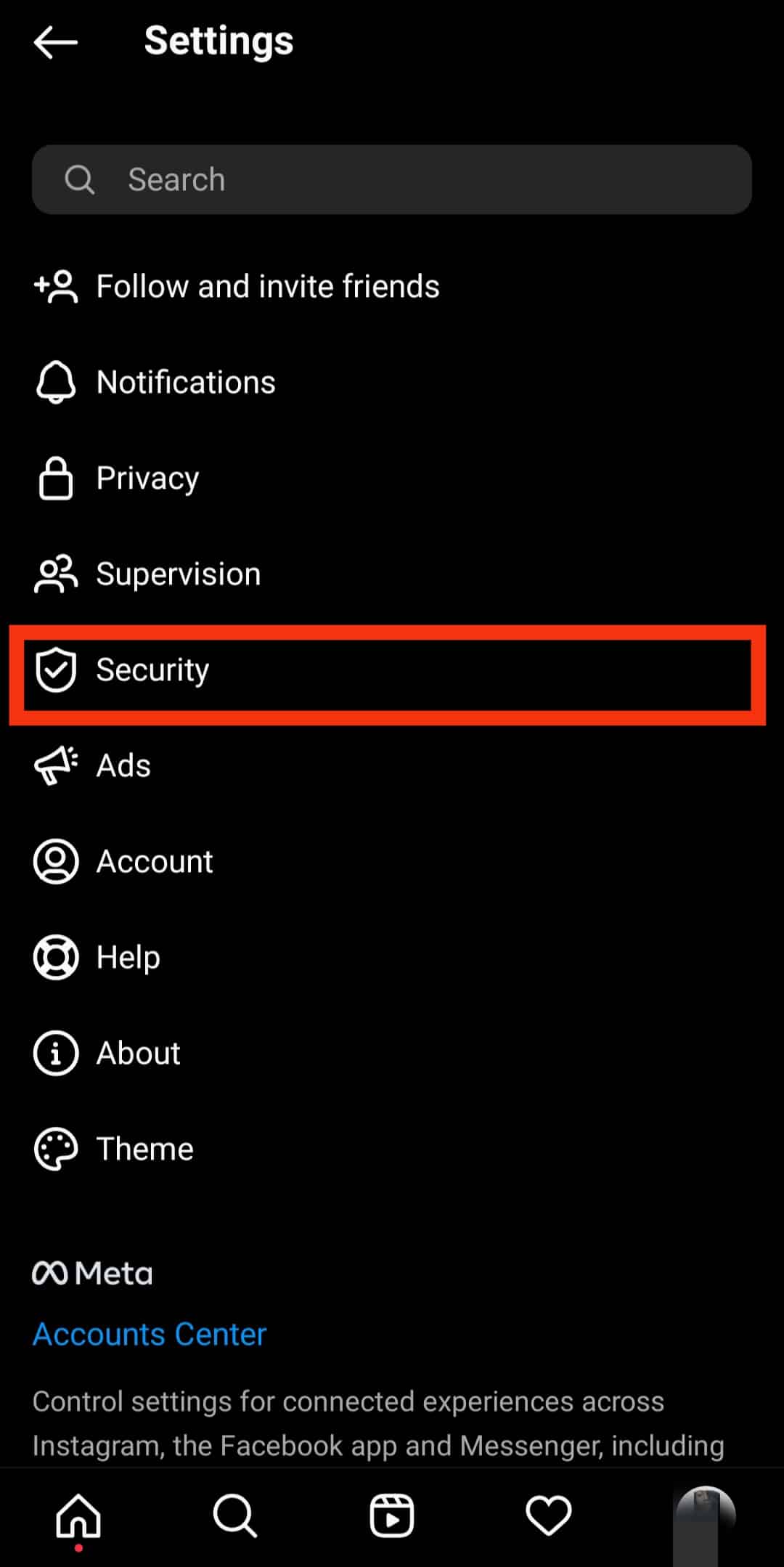The width and height of the screenshot is (784, 1567).
Task: Open the Supervision settings
Action: [x=392, y=574]
